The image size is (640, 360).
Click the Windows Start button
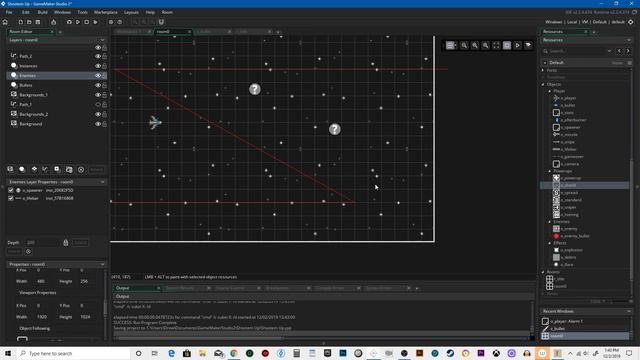tap(8, 353)
